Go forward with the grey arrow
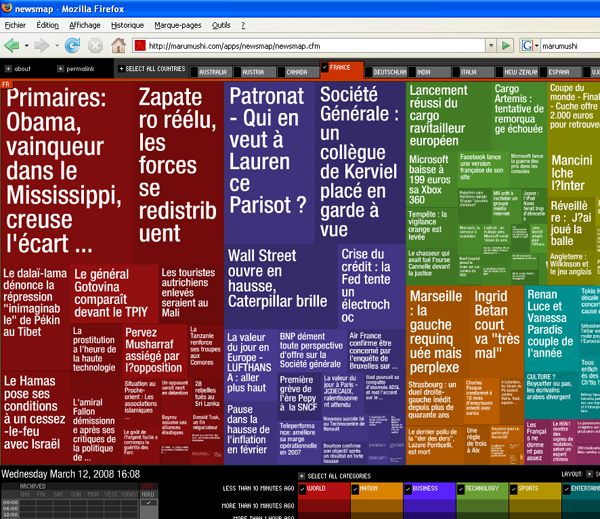 point(41,46)
